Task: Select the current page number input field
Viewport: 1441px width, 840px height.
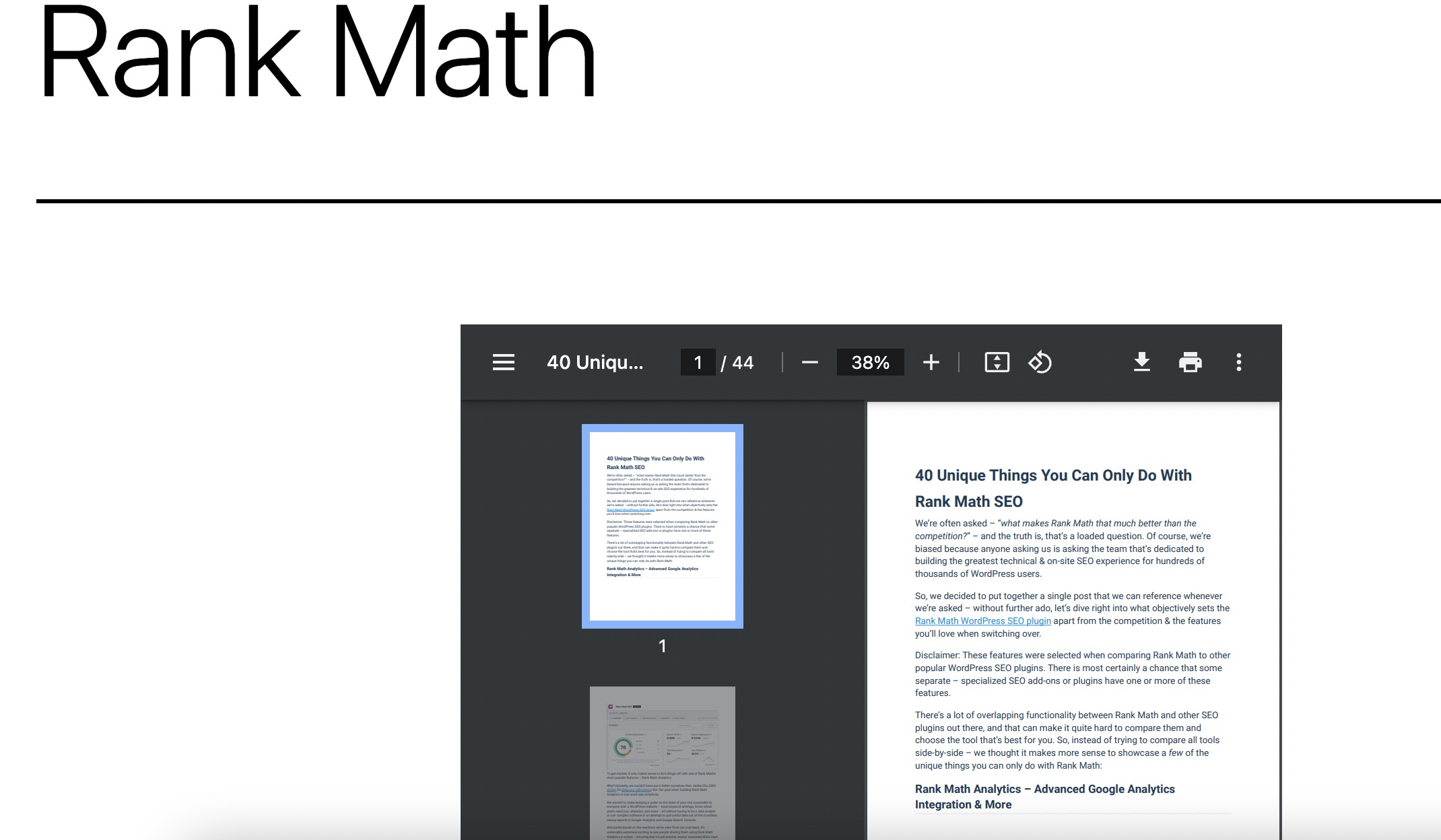Action: 697,362
